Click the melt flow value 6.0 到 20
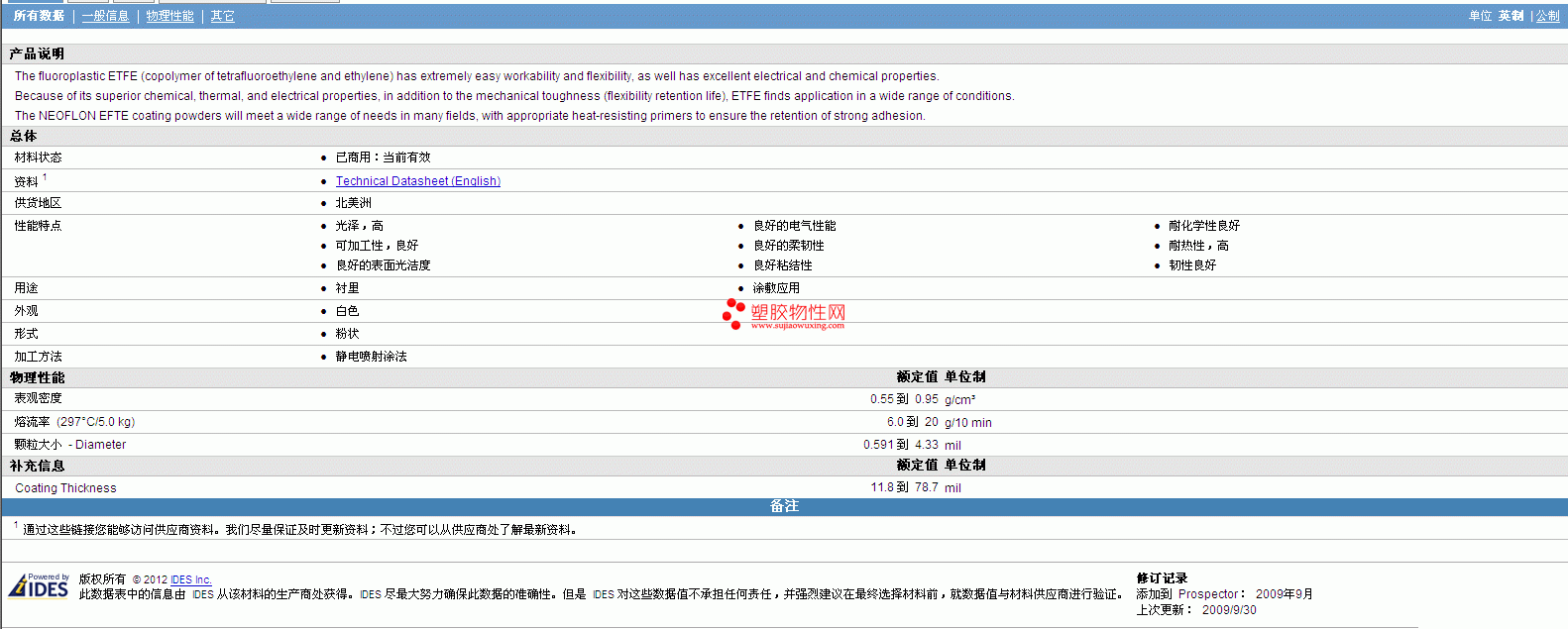 [912, 422]
